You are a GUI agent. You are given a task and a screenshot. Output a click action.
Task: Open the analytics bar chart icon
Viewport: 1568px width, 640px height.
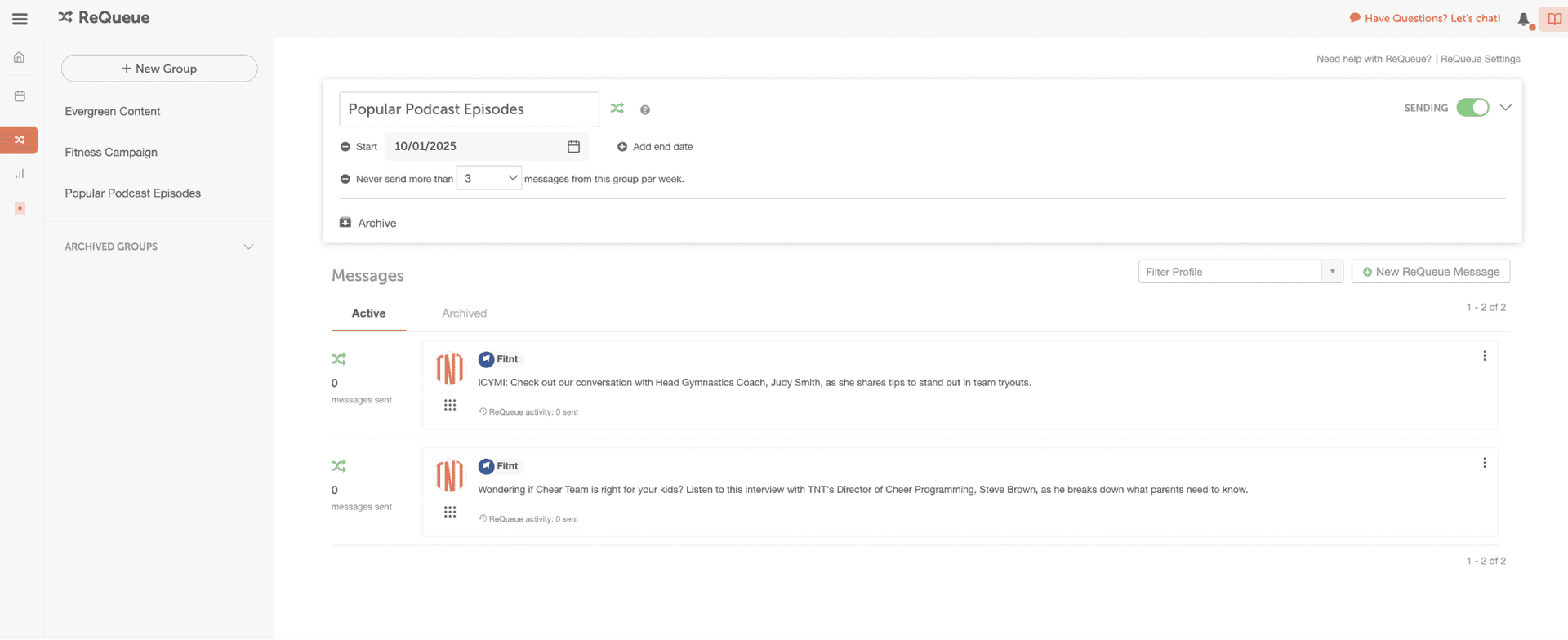coord(20,174)
